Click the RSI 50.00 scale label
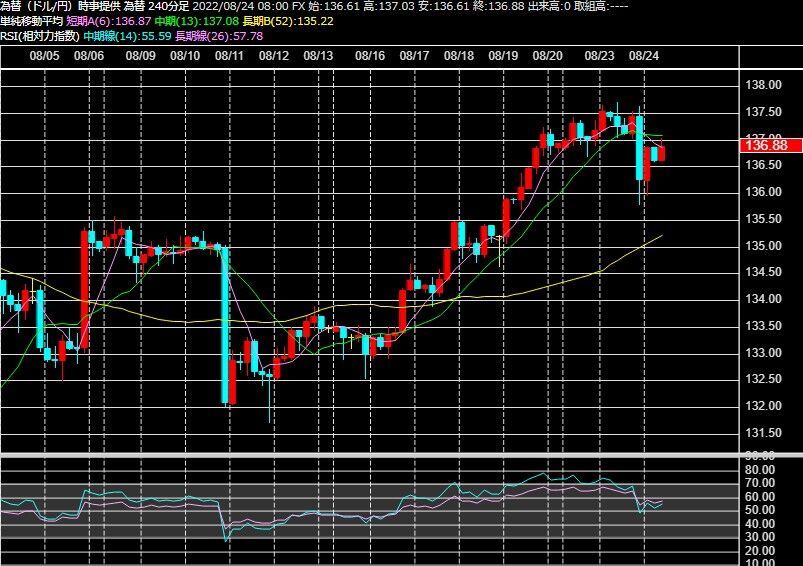 tap(760, 510)
